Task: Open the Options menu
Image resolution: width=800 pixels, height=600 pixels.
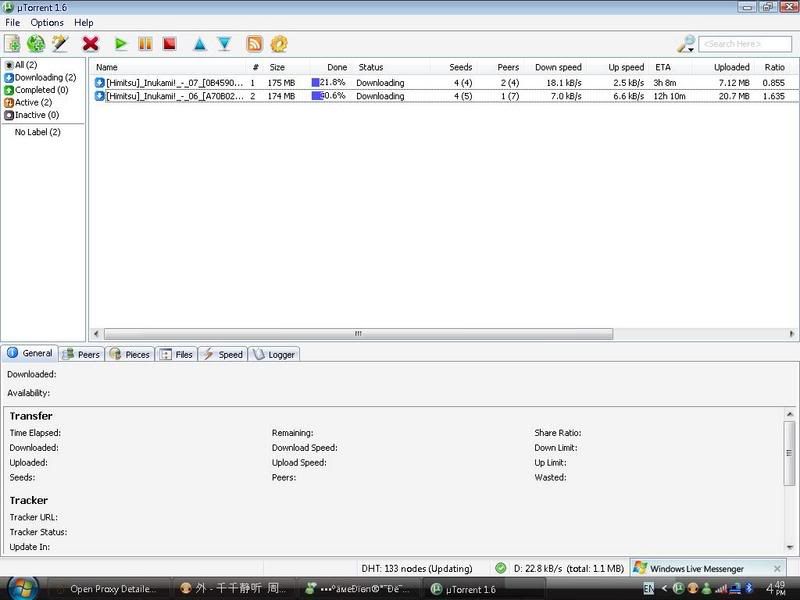Action: pos(47,22)
